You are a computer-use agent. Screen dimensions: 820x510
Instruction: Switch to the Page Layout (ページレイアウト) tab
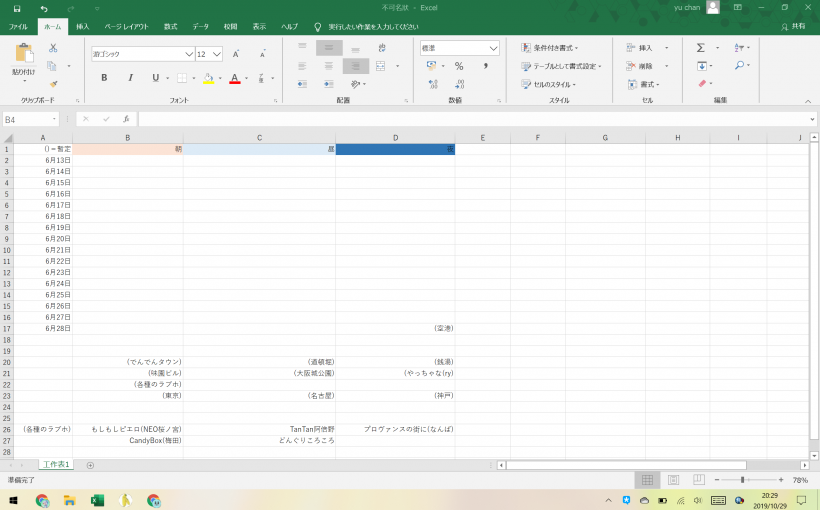tap(126, 27)
